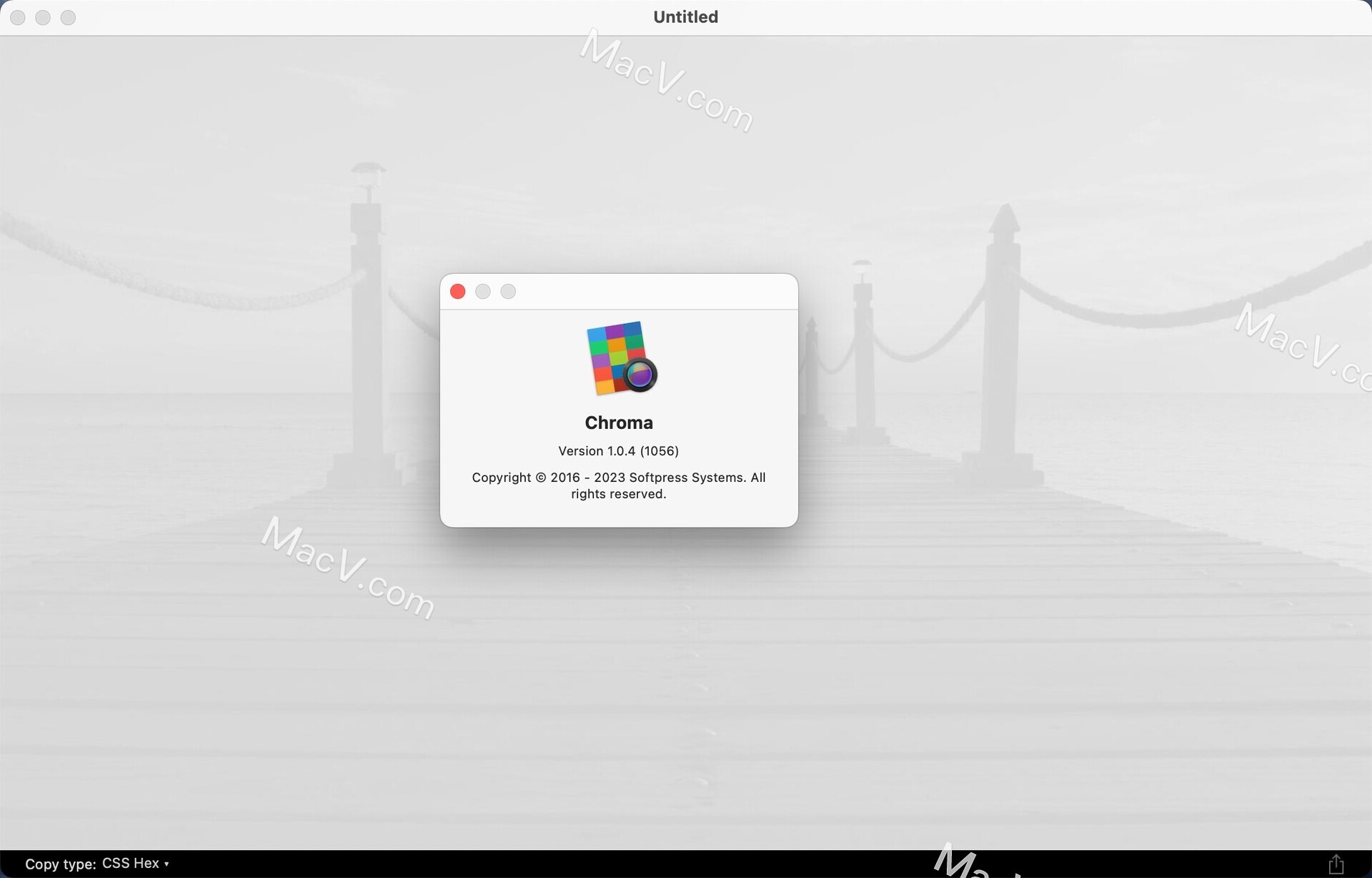The image size is (1372, 878).
Task: Click the Chroma app name text
Action: [x=619, y=423]
